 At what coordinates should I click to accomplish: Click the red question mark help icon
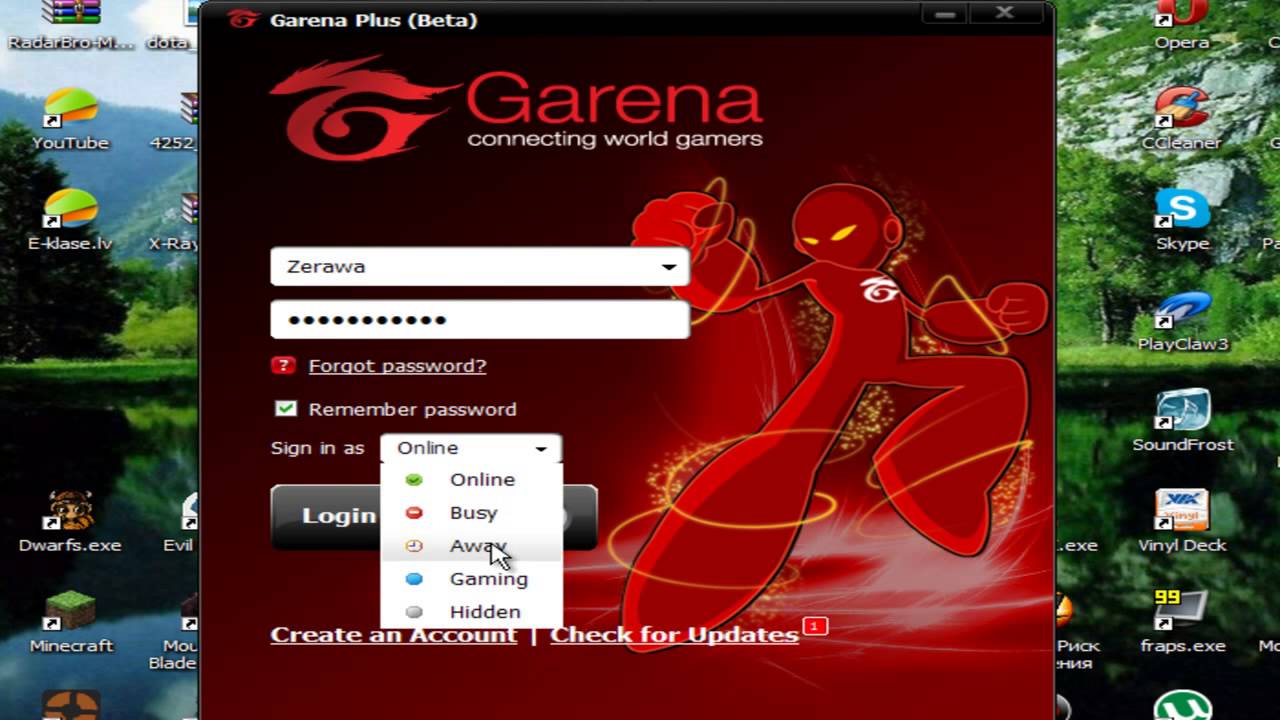(283, 365)
